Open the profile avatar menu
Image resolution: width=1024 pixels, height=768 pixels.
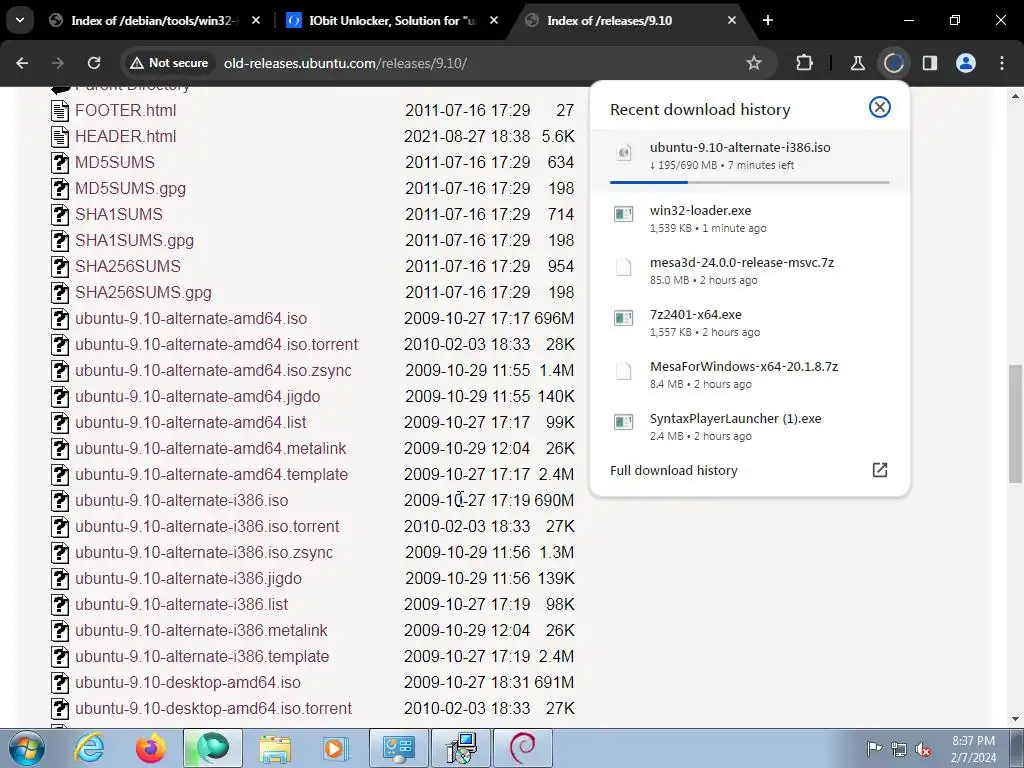(x=966, y=63)
